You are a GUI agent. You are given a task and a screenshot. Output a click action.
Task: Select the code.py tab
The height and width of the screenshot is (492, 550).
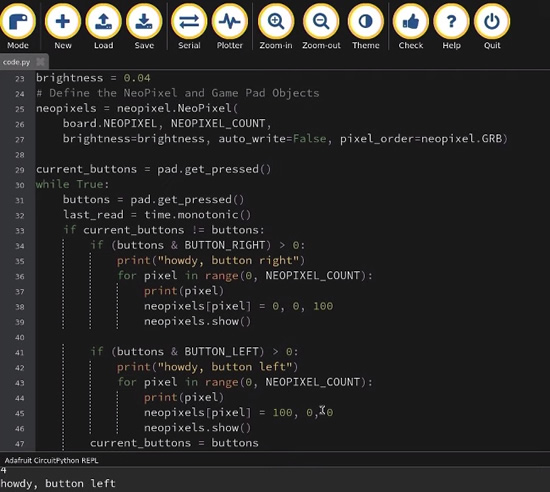[x=16, y=62]
